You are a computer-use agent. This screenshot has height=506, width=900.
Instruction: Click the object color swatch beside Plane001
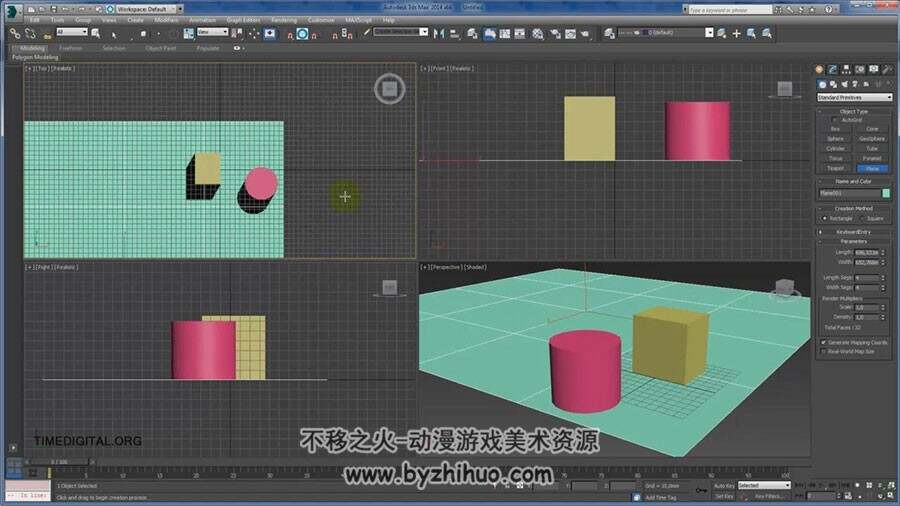point(886,193)
